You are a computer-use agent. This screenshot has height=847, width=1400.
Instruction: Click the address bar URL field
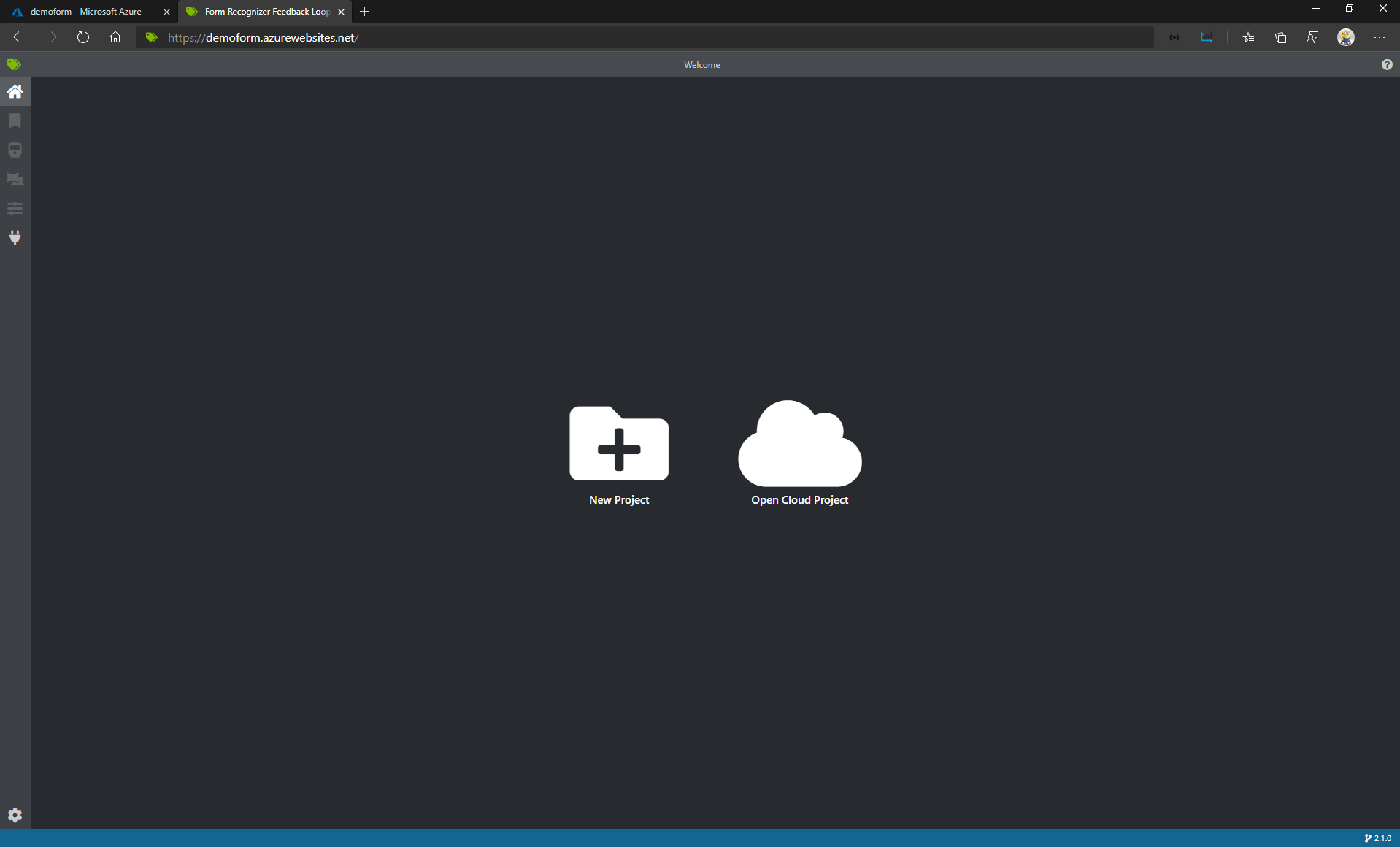point(645,37)
